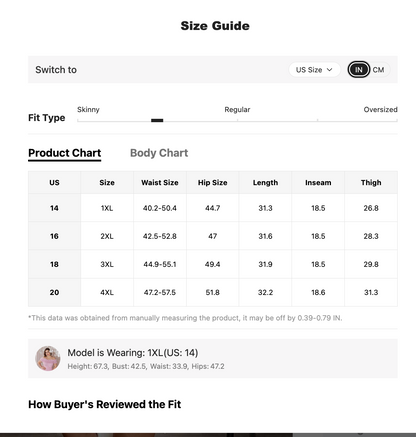Click the 3XL size cell

[x=107, y=264]
